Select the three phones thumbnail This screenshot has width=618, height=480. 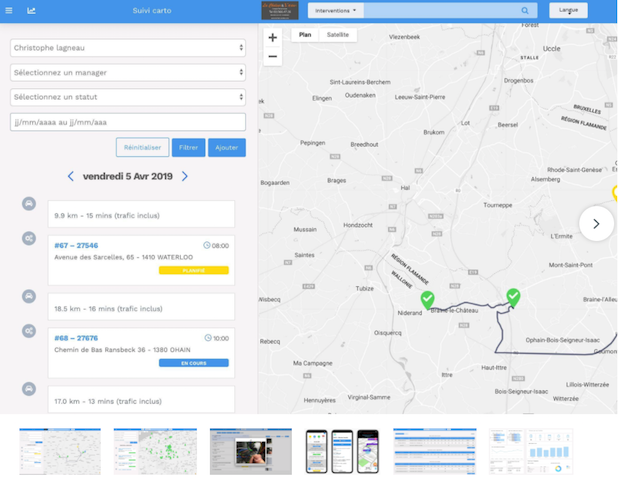coord(342,452)
